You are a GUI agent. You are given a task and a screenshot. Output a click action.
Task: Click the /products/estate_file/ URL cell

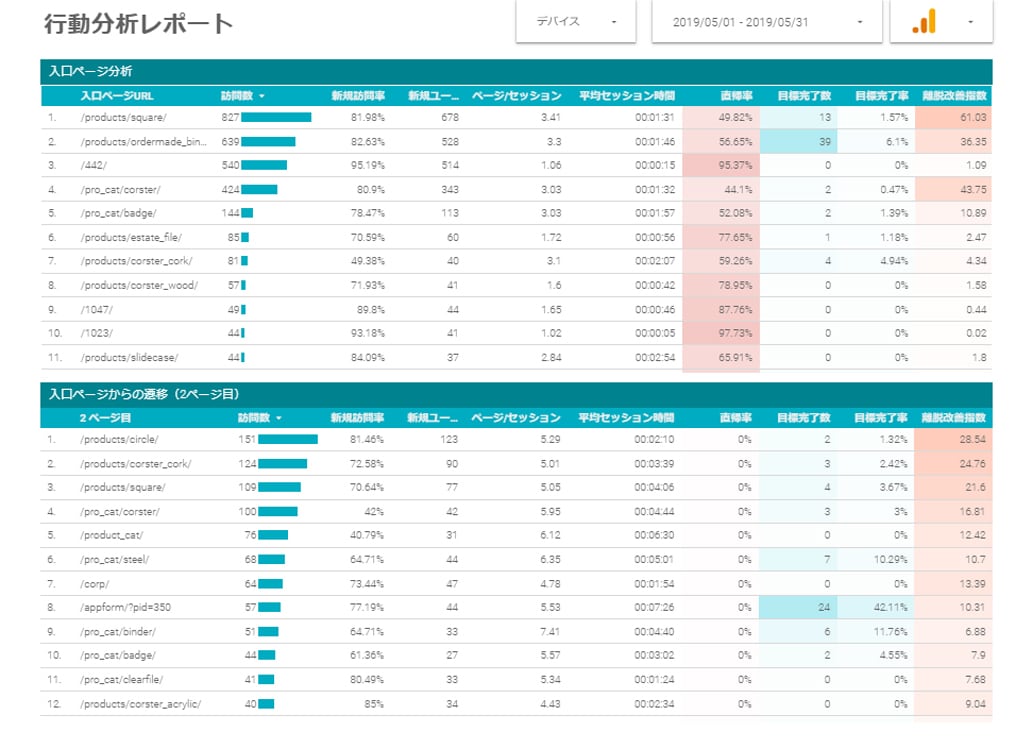(131, 237)
